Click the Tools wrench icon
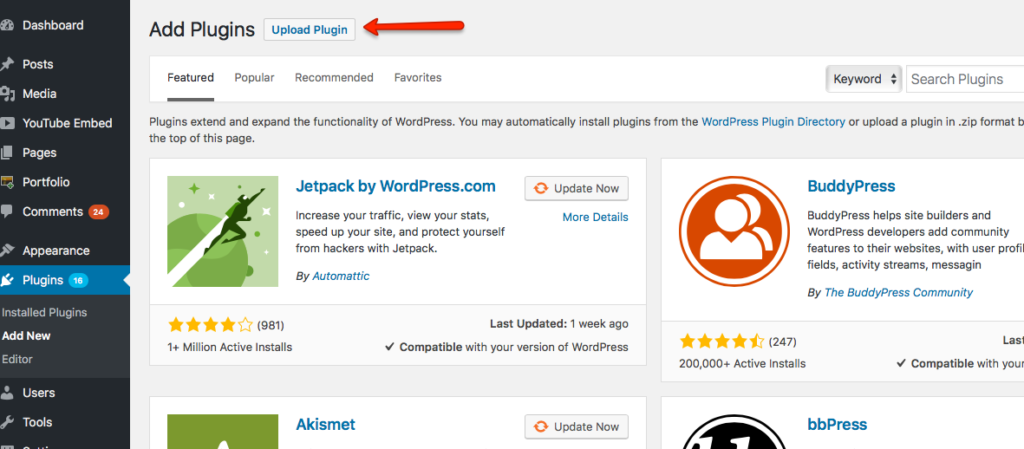The image size is (1024, 449). (7, 422)
